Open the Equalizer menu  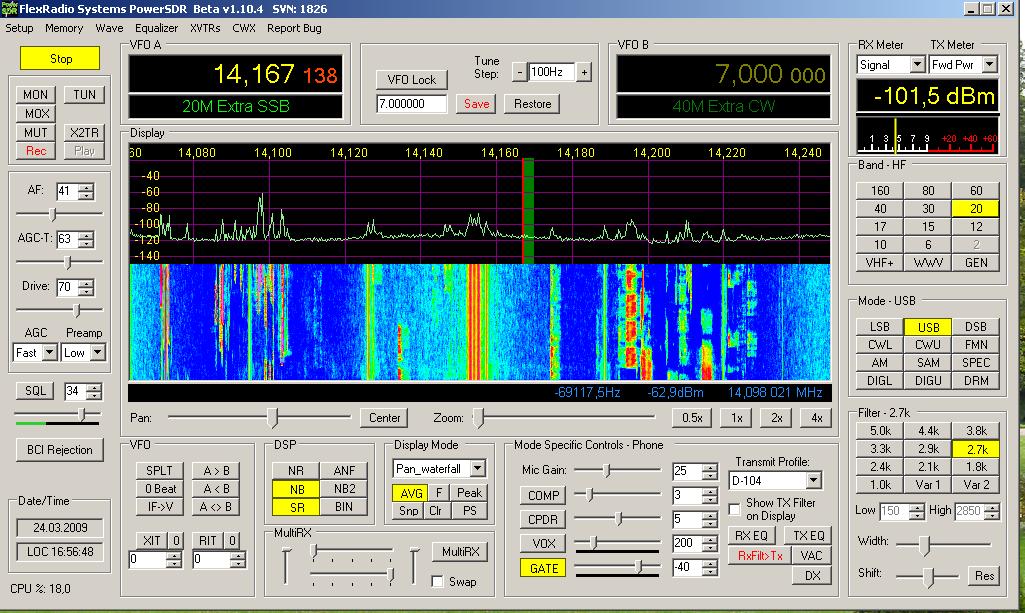156,28
